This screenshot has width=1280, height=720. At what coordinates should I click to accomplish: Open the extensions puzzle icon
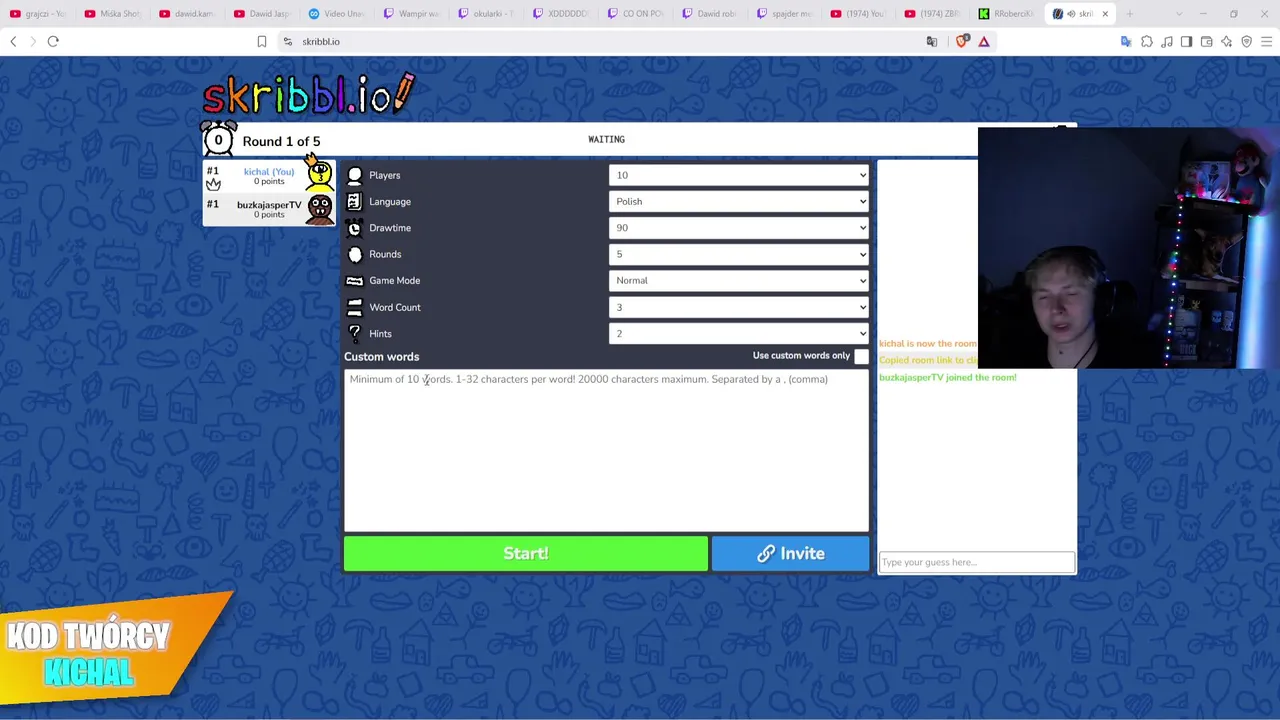(1147, 41)
